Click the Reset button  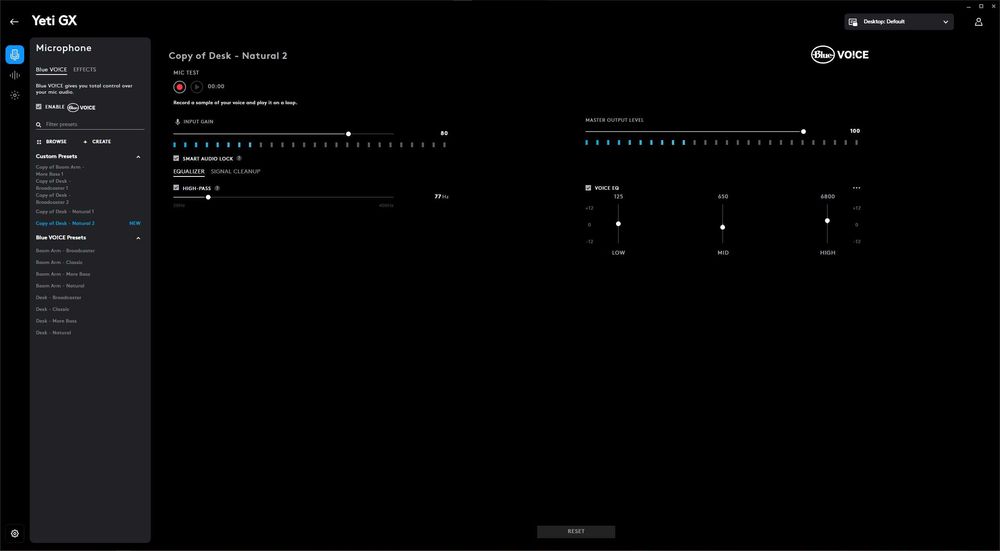pos(576,531)
